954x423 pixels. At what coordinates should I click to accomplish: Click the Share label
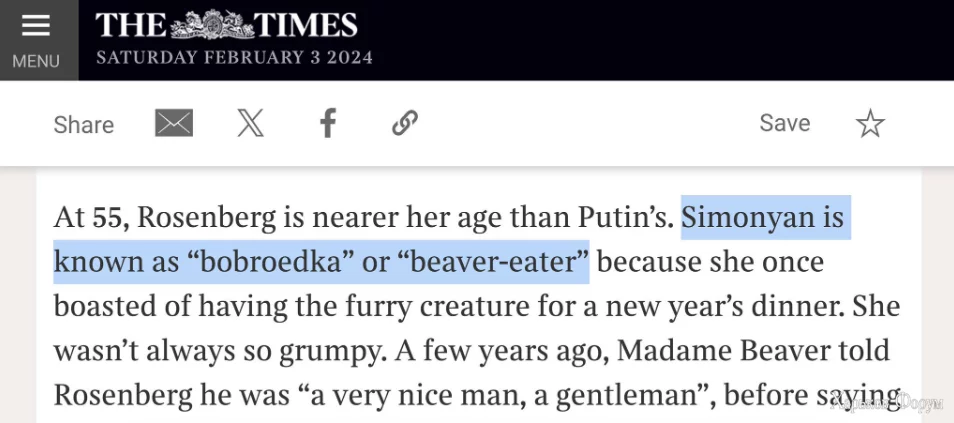click(x=84, y=125)
